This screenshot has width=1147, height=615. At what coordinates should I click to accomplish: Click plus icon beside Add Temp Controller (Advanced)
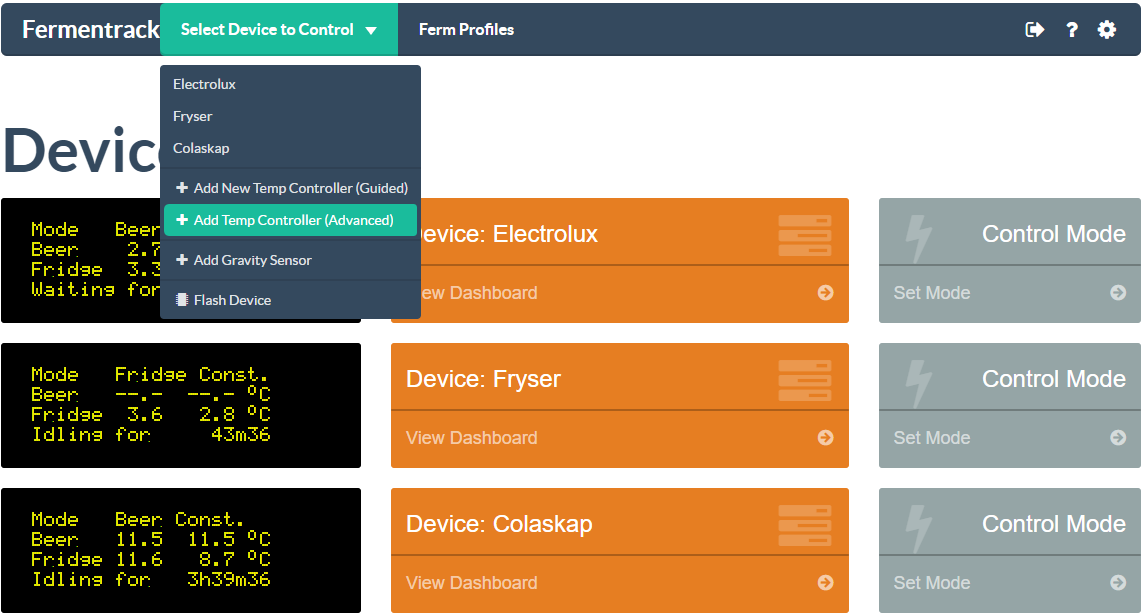182,219
